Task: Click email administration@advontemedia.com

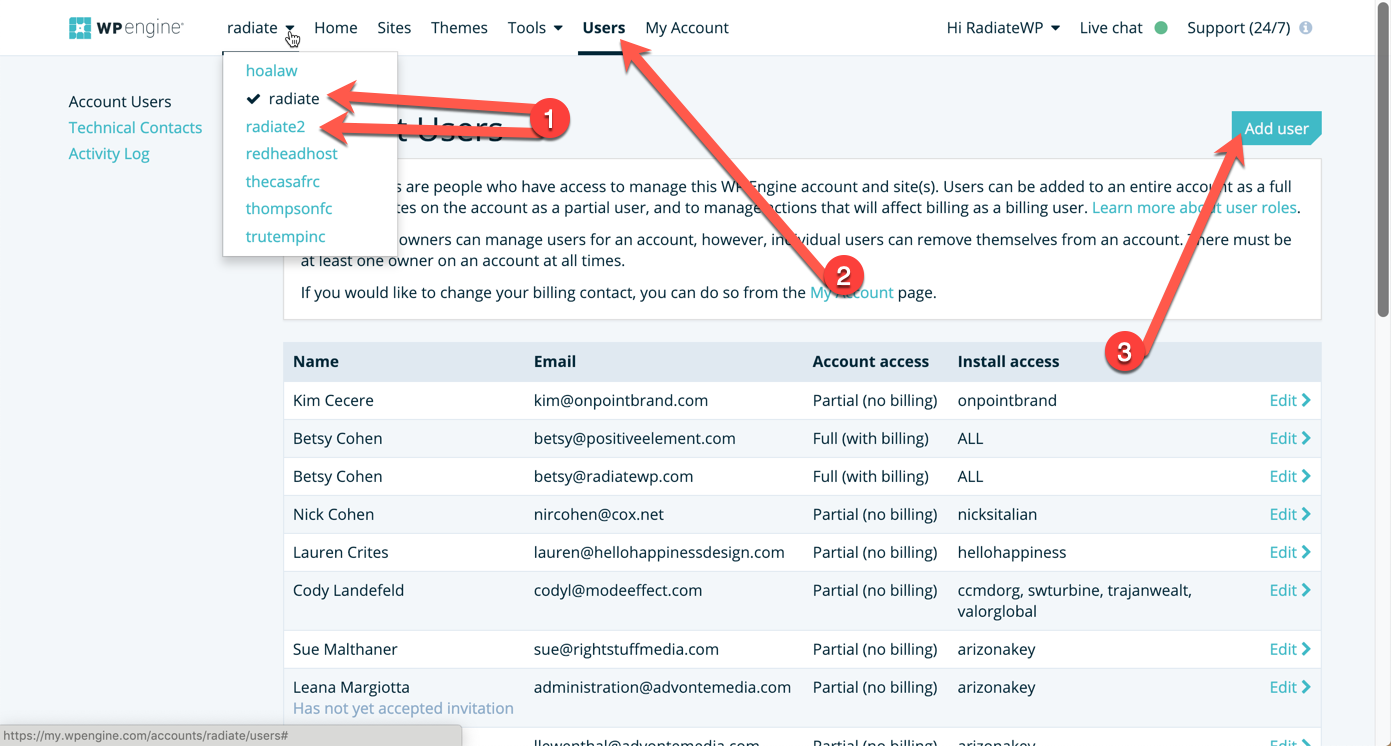Action: pyautogui.click(x=662, y=687)
